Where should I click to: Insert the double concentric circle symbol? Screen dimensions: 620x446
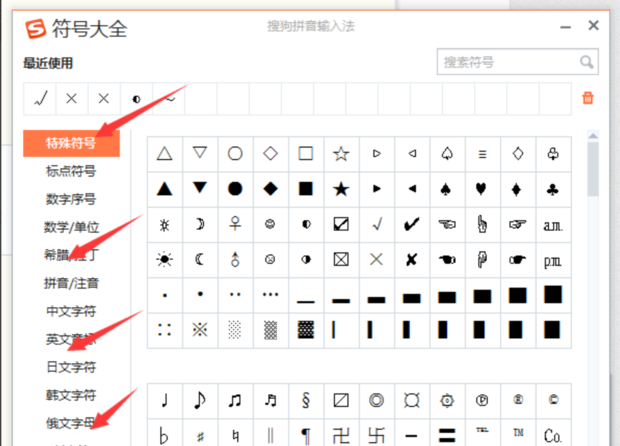pos(376,401)
